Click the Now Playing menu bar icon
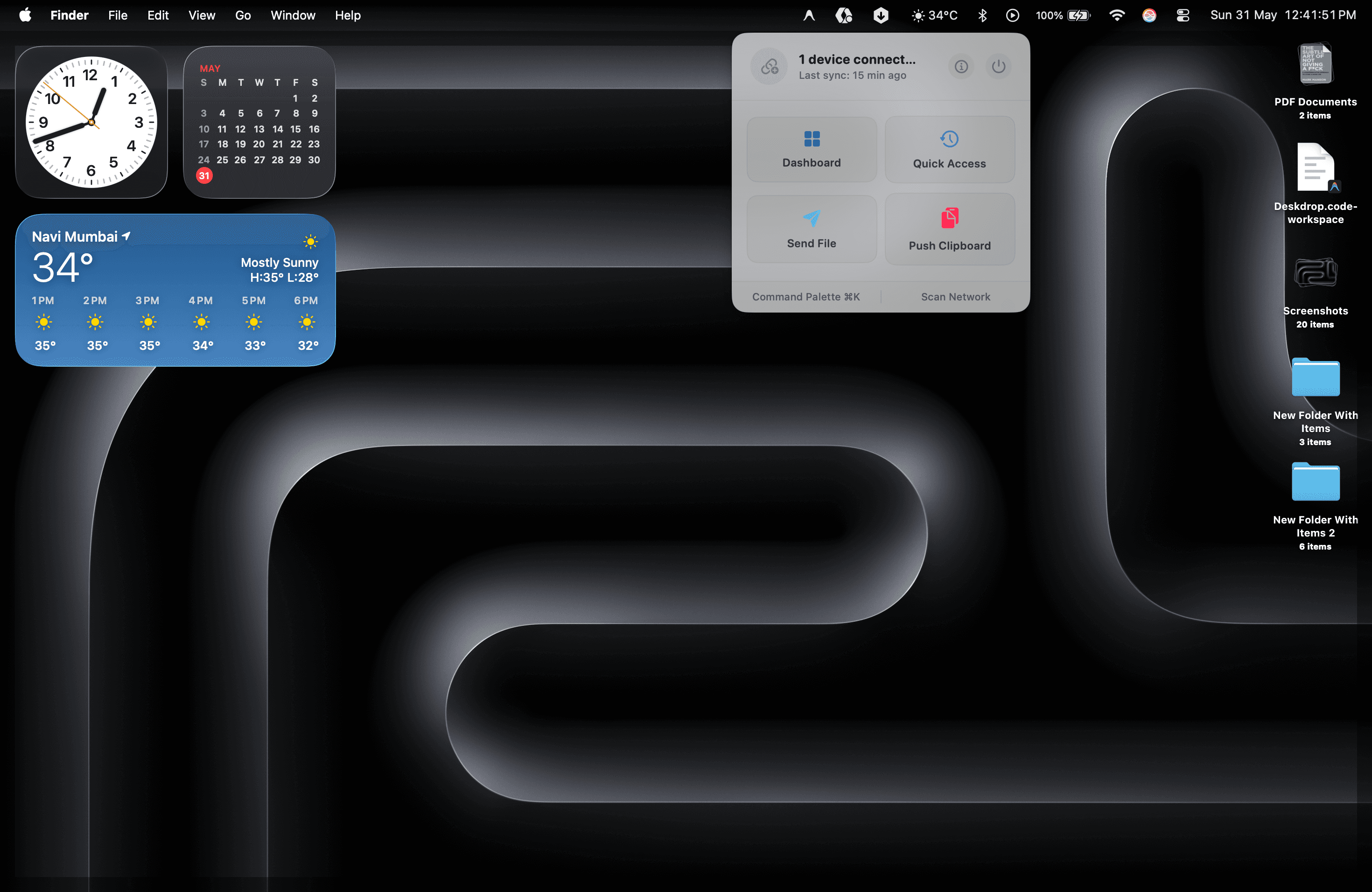Screen dimensions: 1372x892 click(x=1012, y=15)
